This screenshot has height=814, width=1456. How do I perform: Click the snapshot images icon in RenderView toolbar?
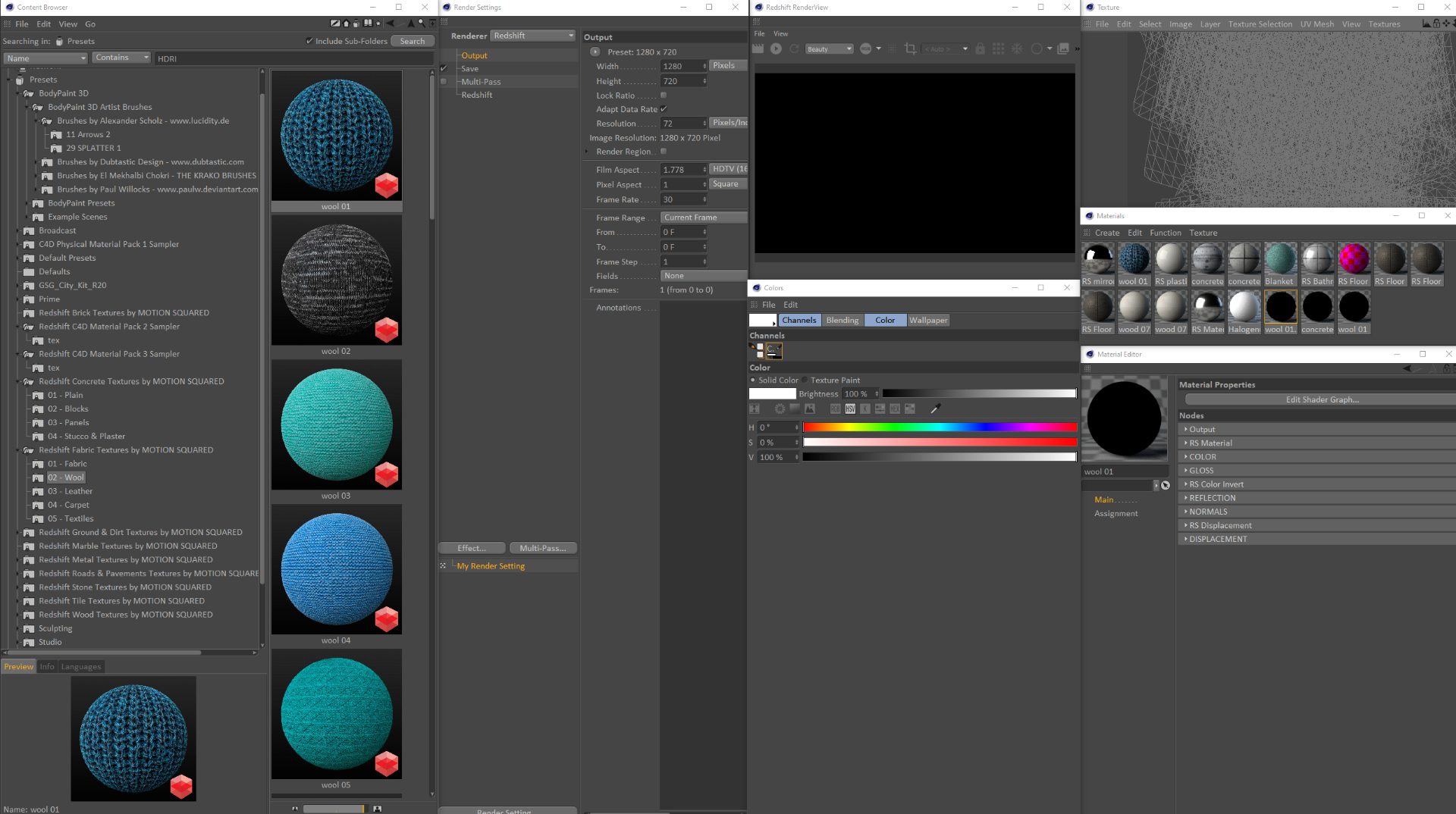(1063, 49)
